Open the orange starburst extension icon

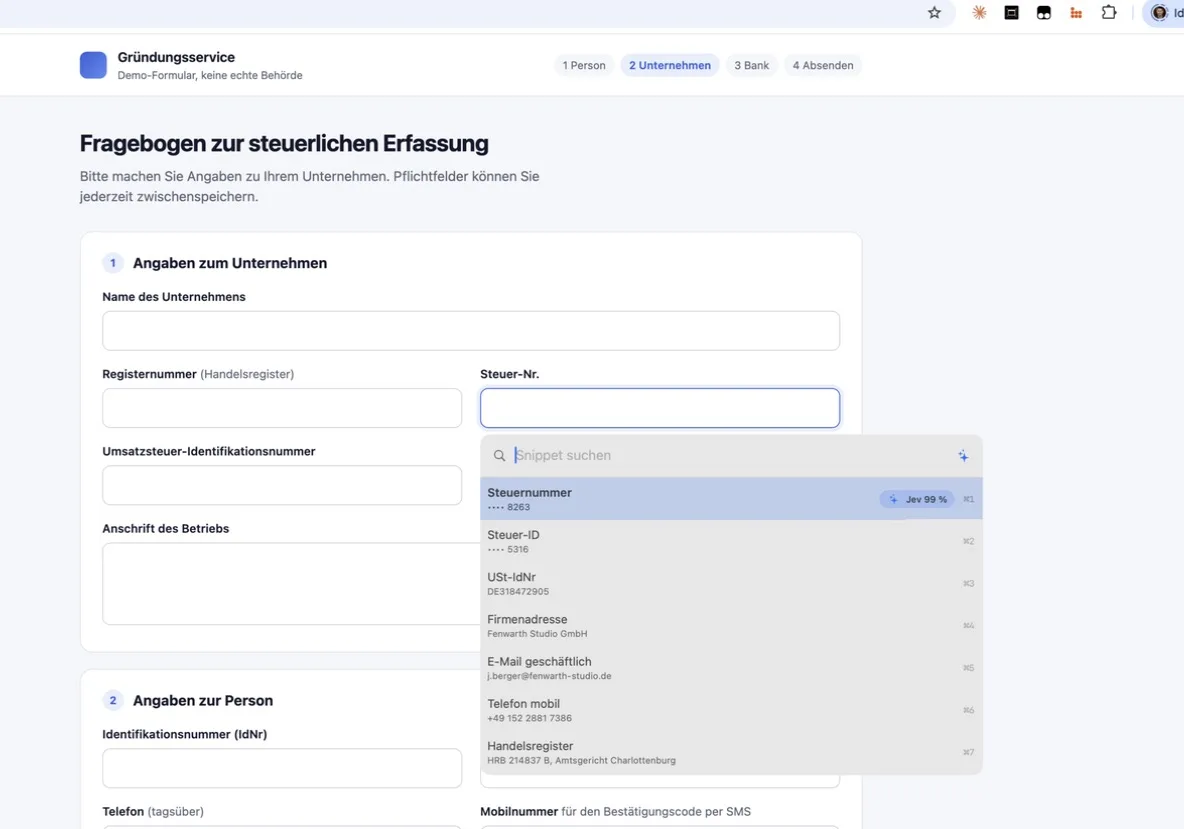point(979,12)
